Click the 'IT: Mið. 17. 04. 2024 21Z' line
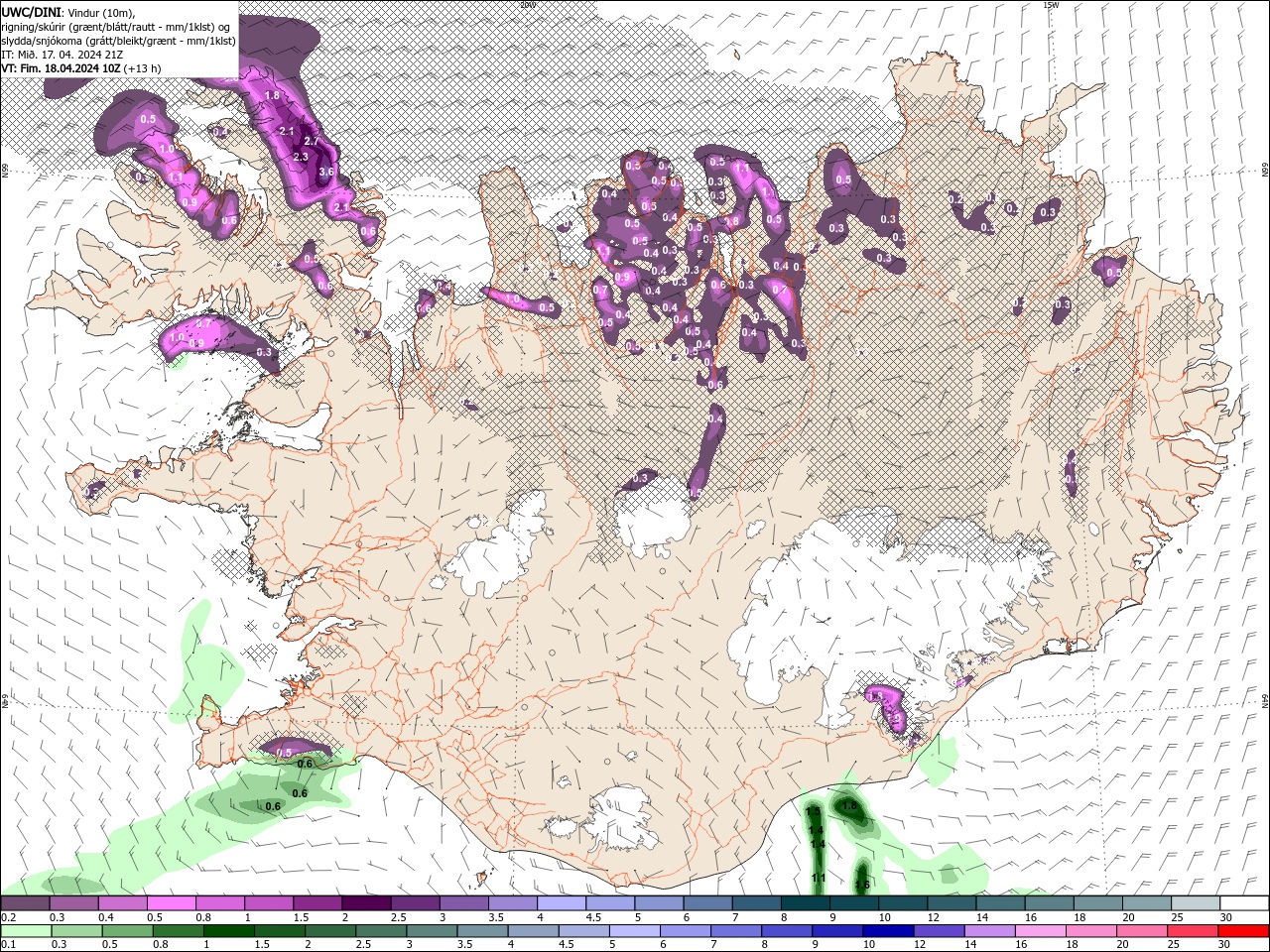Screen dimensions: 1270x952 (62, 55)
